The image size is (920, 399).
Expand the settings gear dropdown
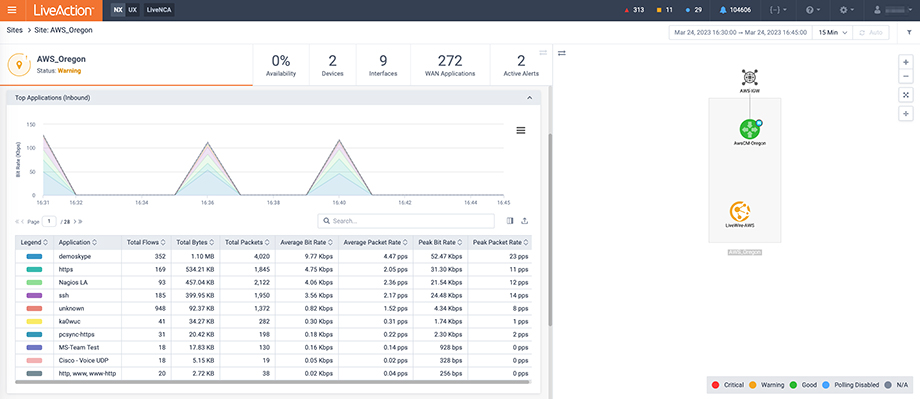[x=847, y=10]
